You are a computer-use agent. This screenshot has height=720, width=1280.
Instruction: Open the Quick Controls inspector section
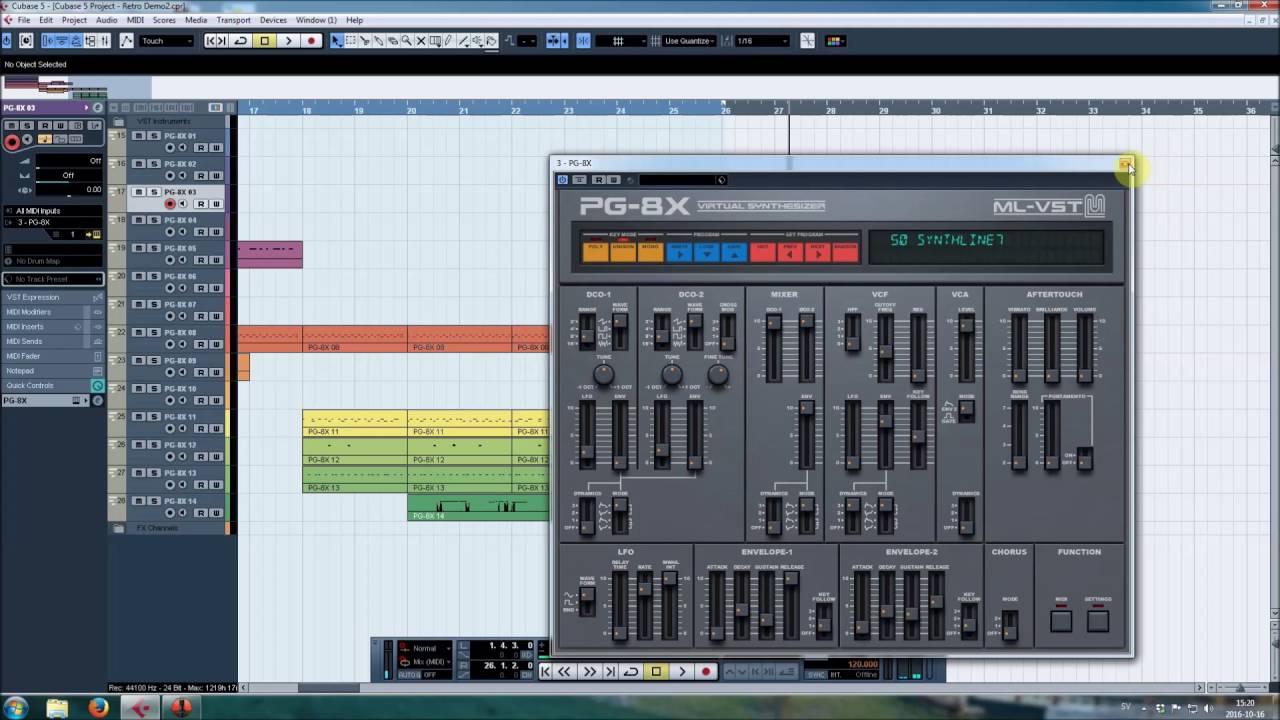[x=52, y=386]
